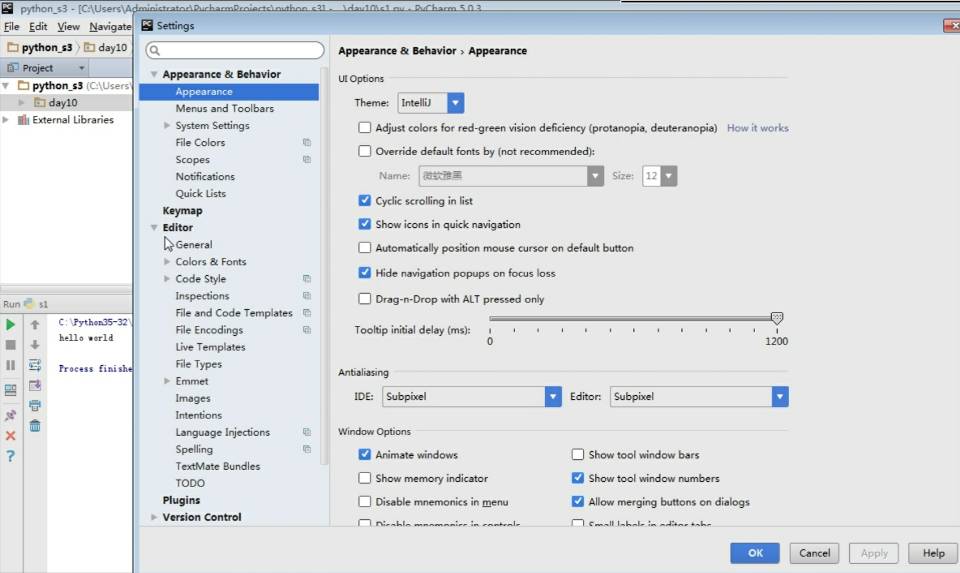This screenshot has width=960, height=573.
Task: Expand the Colors & Fonts node
Action: pyautogui.click(x=167, y=261)
